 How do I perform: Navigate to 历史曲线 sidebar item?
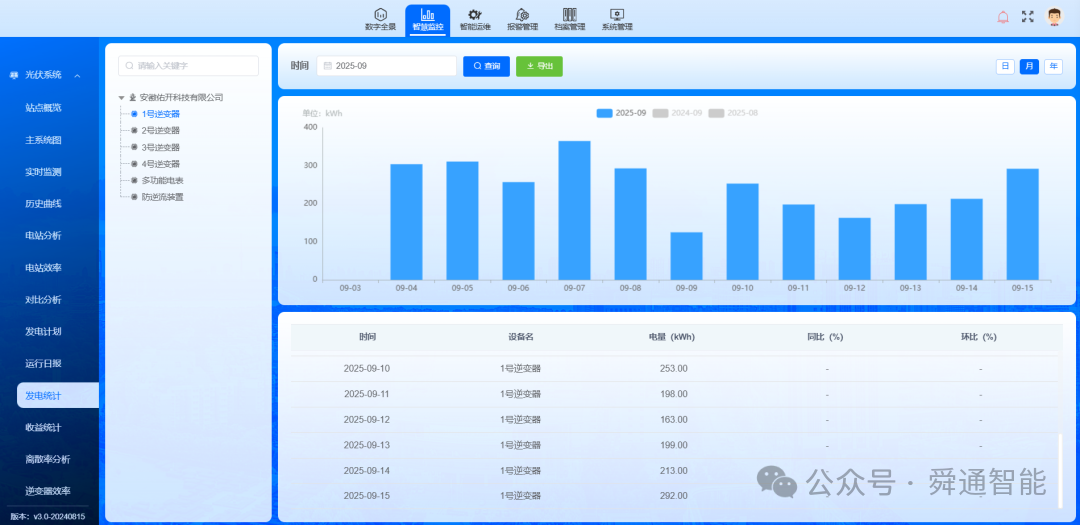(43, 204)
